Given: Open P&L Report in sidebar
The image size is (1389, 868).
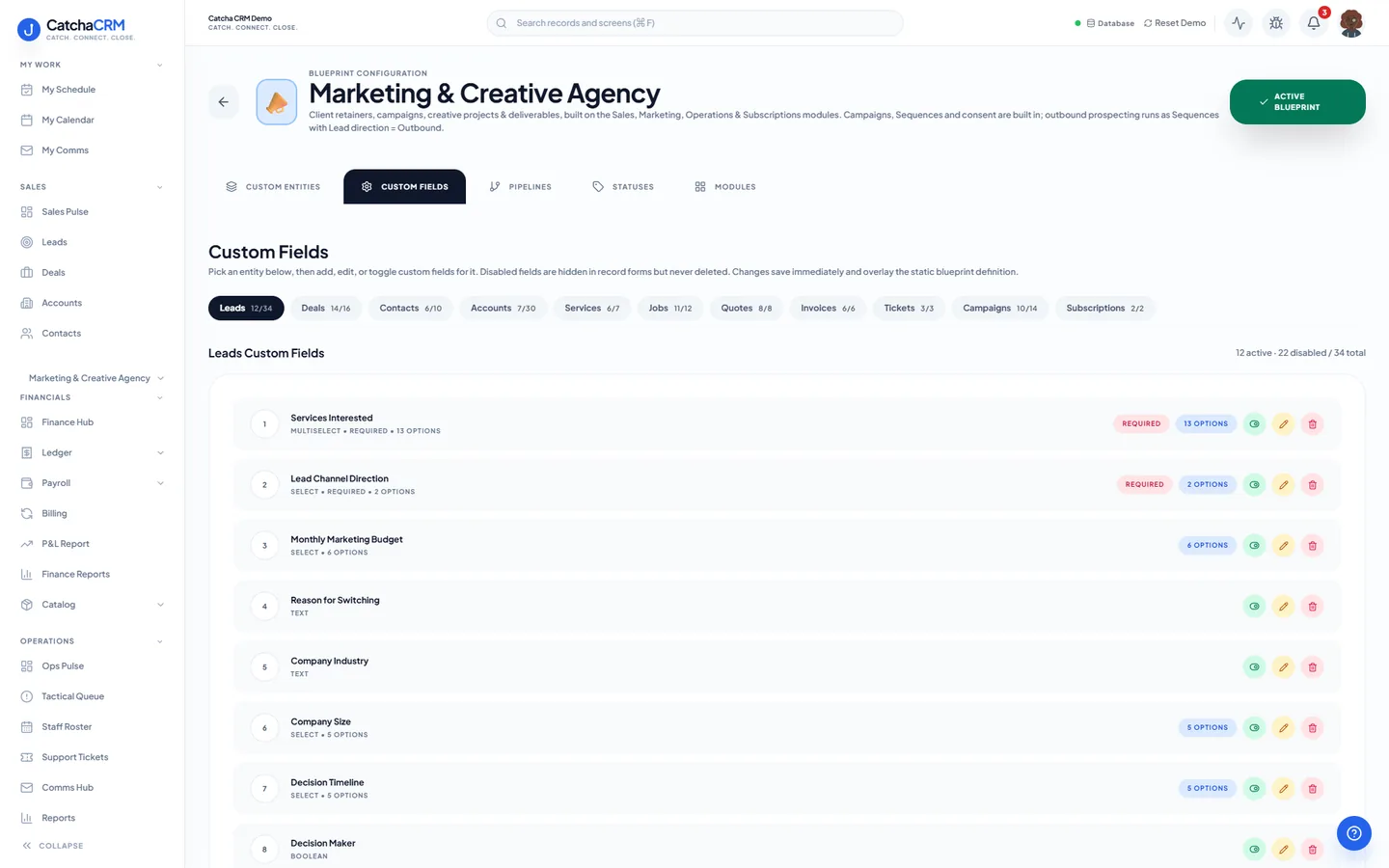Looking at the screenshot, I should tap(66, 544).
